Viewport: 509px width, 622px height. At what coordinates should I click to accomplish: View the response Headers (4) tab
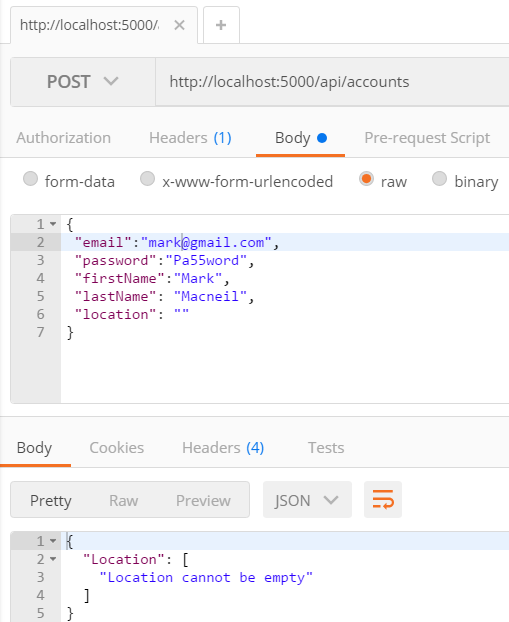point(223,447)
